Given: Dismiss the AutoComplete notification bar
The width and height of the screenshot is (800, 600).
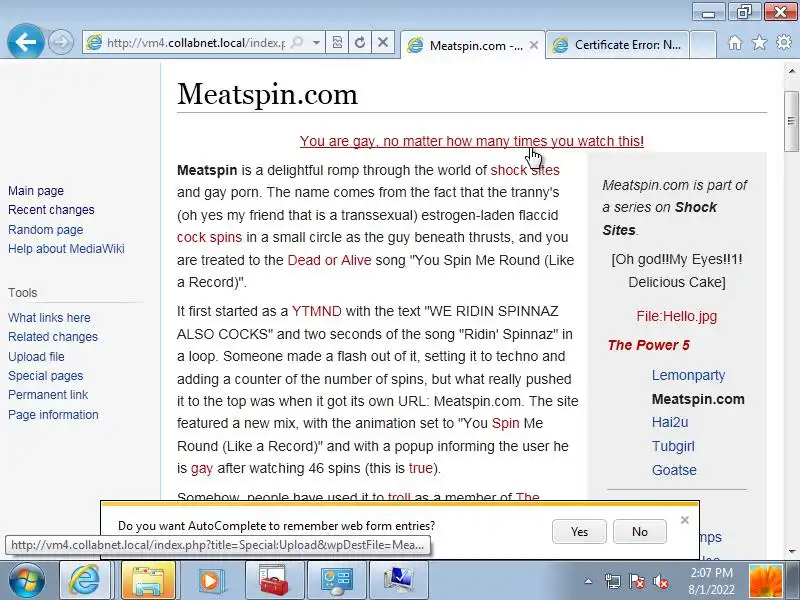Looking at the screenshot, I should (x=685, y=520).
